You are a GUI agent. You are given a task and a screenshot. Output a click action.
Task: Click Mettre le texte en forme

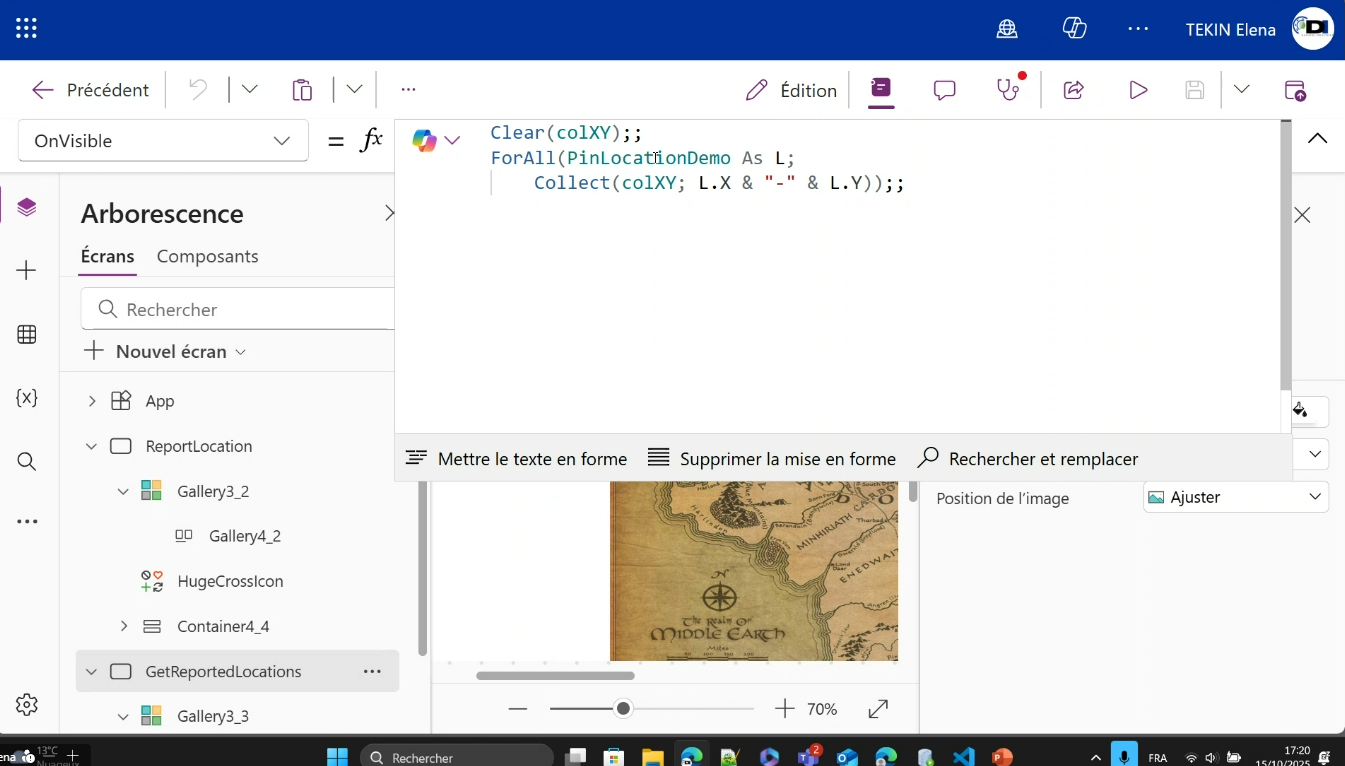tap(516, 459)
